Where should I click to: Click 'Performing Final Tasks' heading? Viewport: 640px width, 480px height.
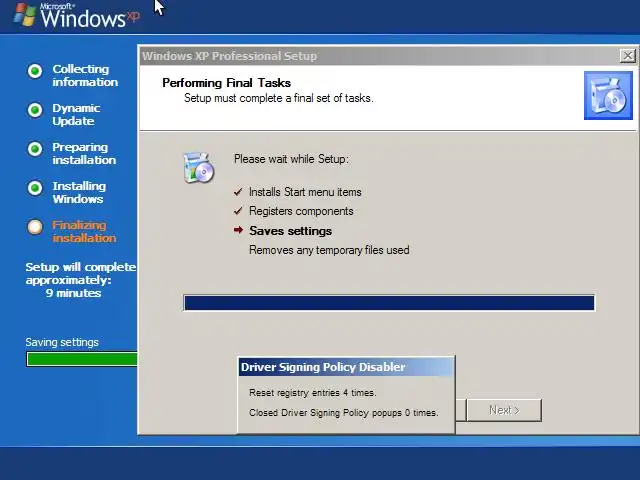(x=227, y=83)
